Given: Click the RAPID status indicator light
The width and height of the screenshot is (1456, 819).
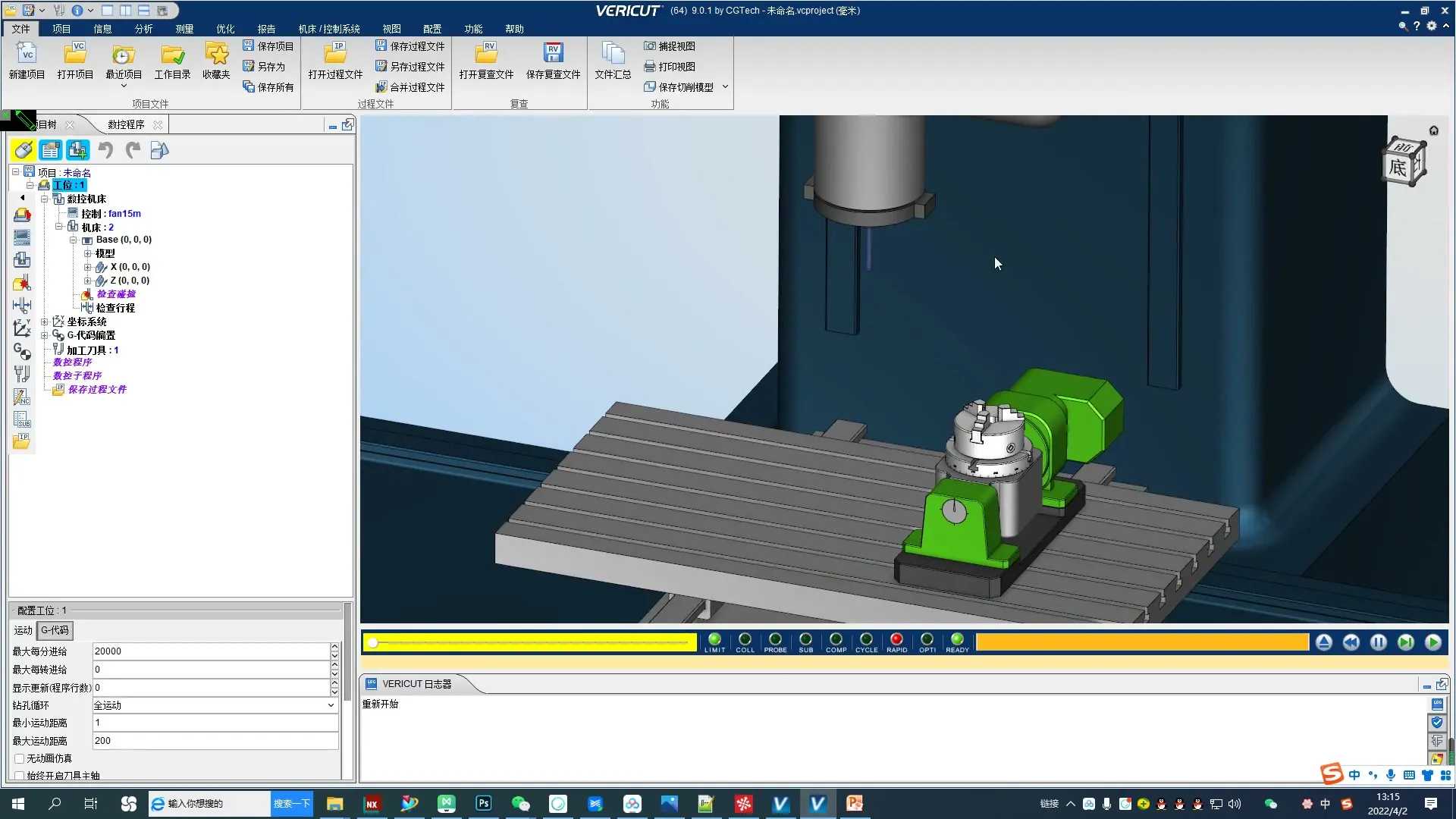Looking at the screenshot, I should pyautogui.click(x=896, y=639).
